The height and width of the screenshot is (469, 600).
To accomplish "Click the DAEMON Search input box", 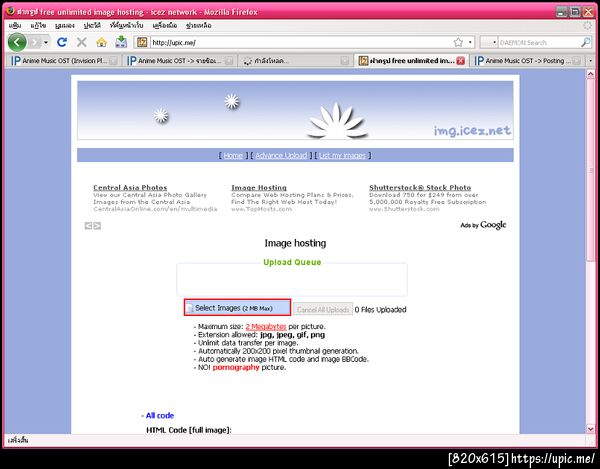I will [539, 42].
